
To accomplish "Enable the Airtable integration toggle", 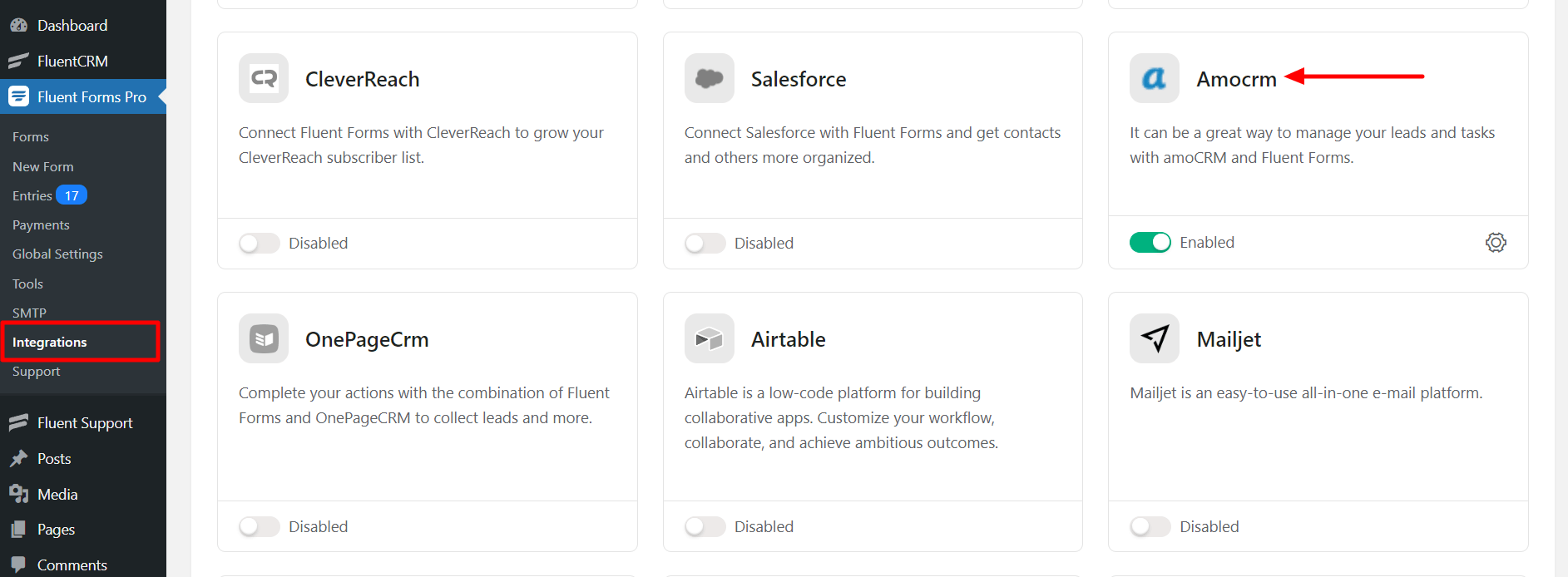I will 705,526.
